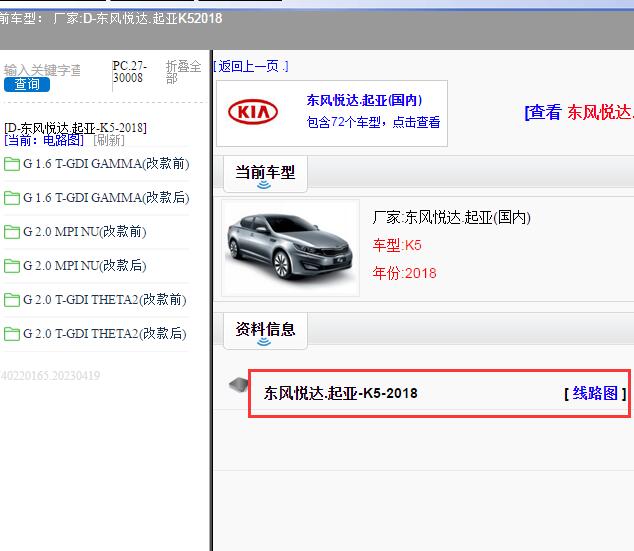Viewport: 634px width, 551px height.
Task: Focus the keyword search input field
Action: [42, 70]
